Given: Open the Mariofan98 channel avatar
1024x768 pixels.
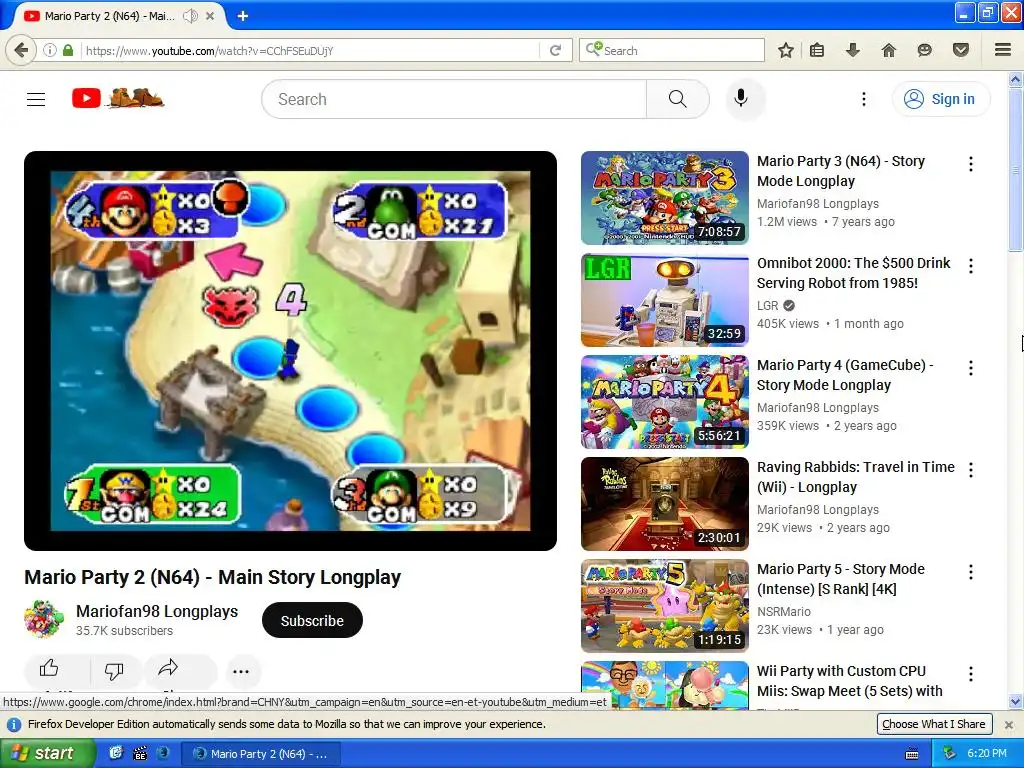Looking at the screenshot, I should (44, 619).
